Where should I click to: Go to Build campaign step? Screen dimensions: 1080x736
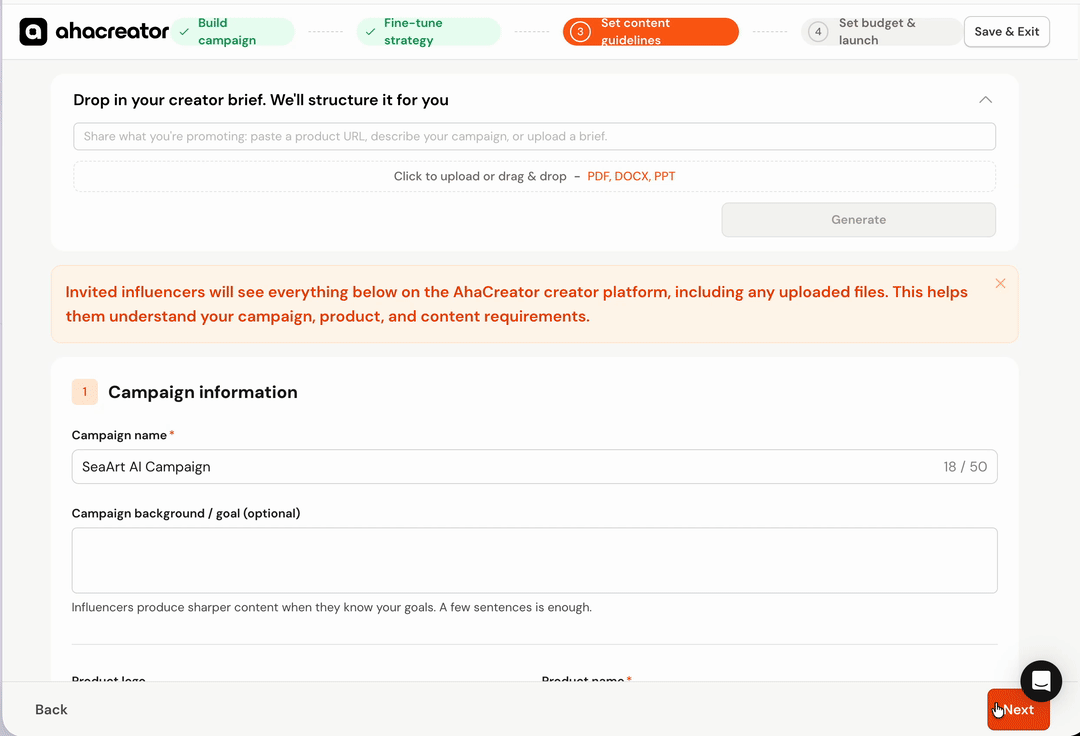click(233, 32)
